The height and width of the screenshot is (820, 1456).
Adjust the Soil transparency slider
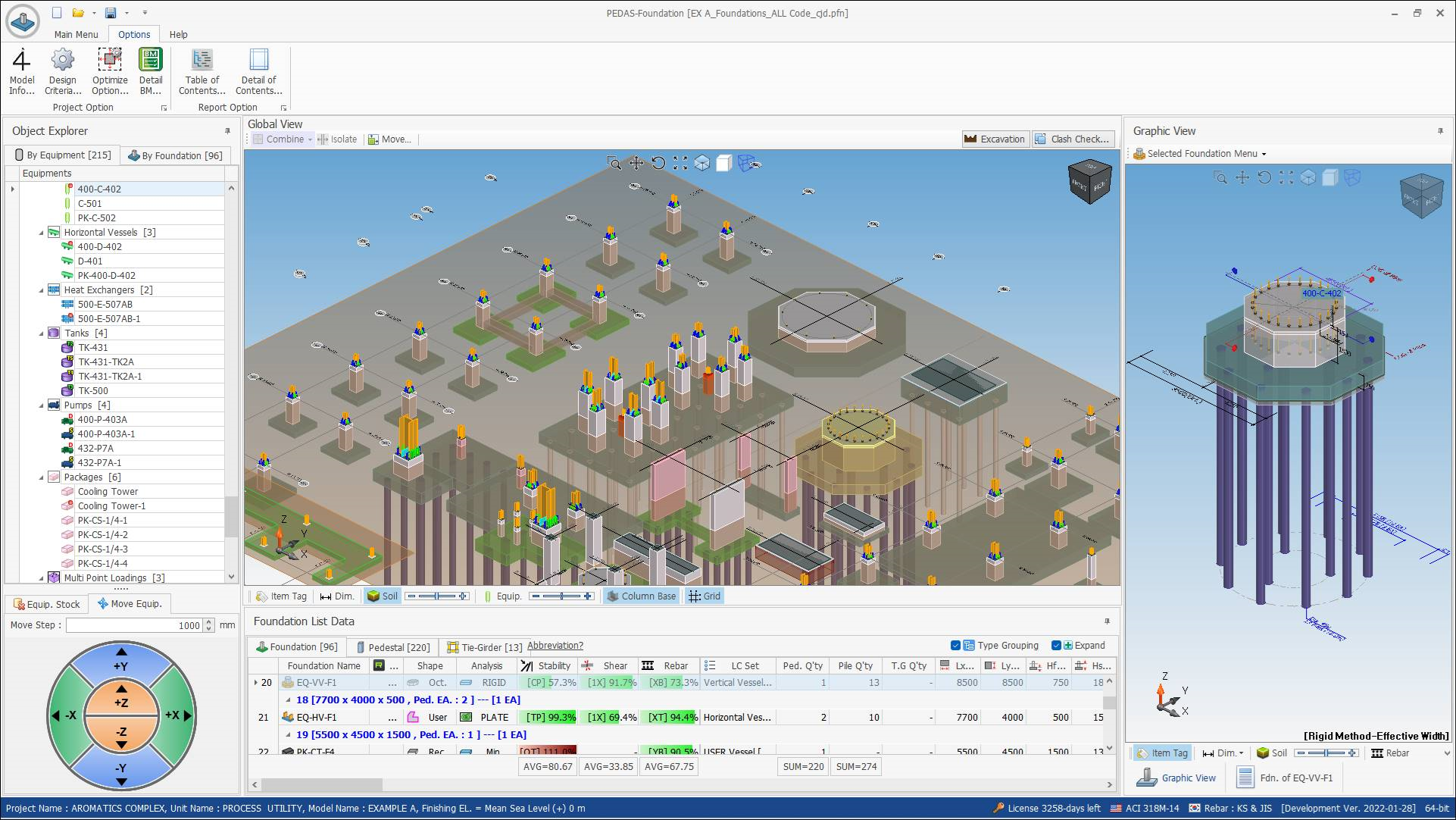pyautogui.click(x=437, y=596)
